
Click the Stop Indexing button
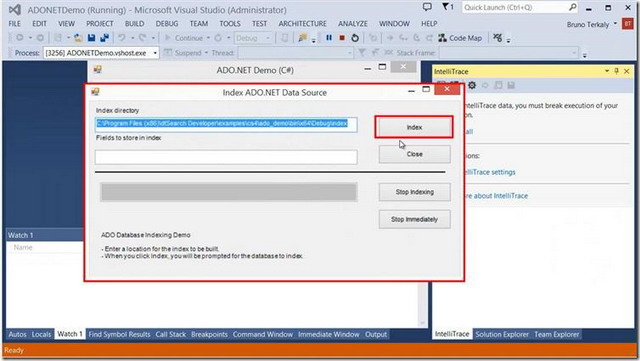[414, 192]
